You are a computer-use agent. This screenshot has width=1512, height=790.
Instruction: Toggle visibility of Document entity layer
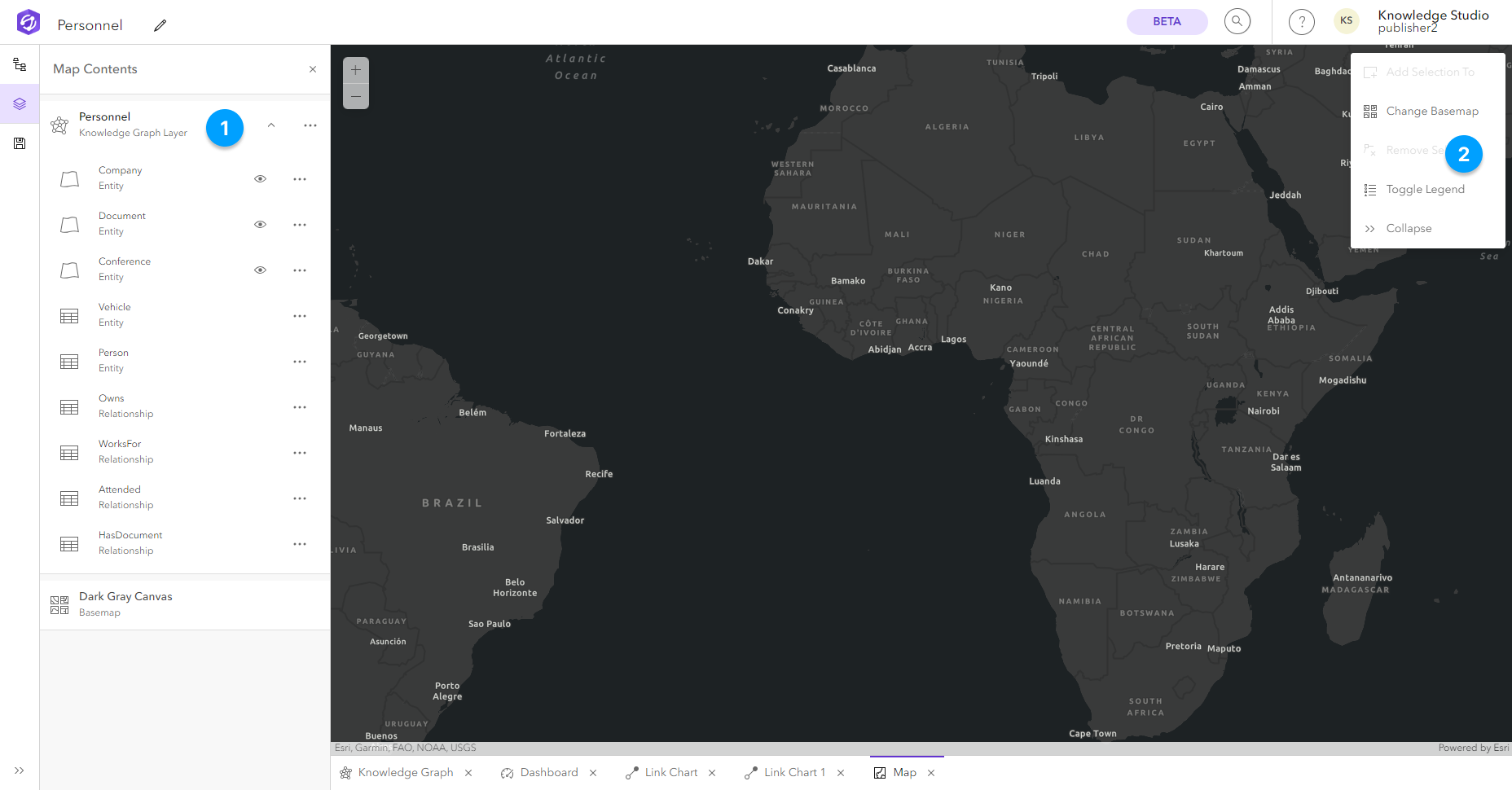click(261, 225)
